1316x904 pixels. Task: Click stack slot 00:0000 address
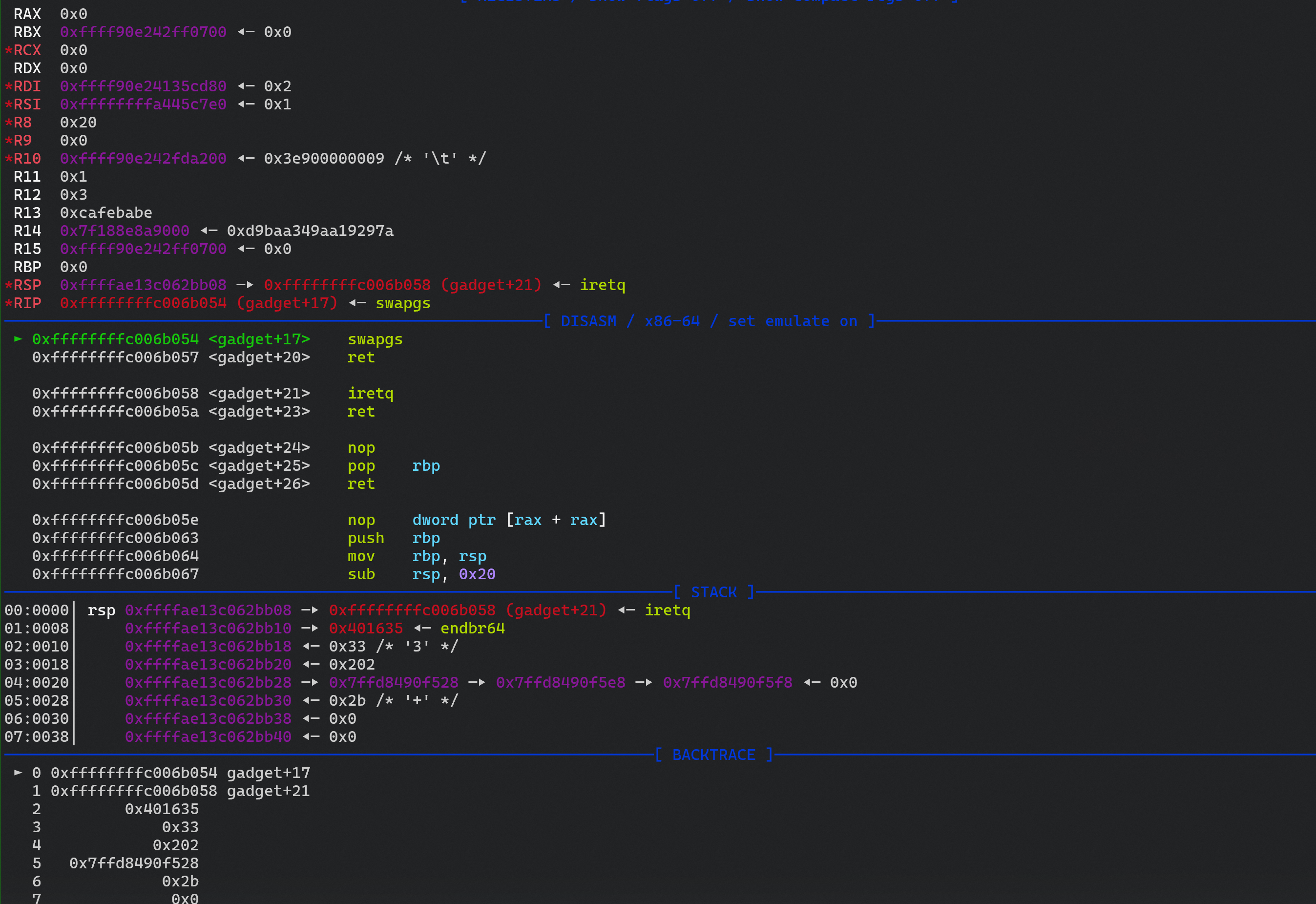tap(209, 610)
